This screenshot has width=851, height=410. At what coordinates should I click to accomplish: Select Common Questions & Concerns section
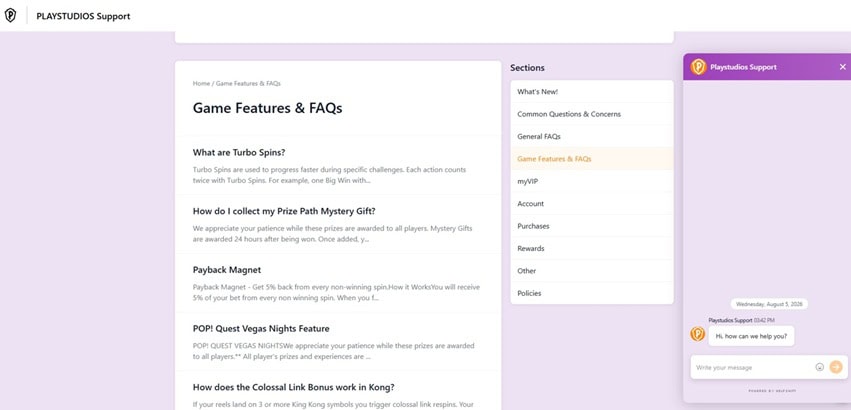click(592, 114)
